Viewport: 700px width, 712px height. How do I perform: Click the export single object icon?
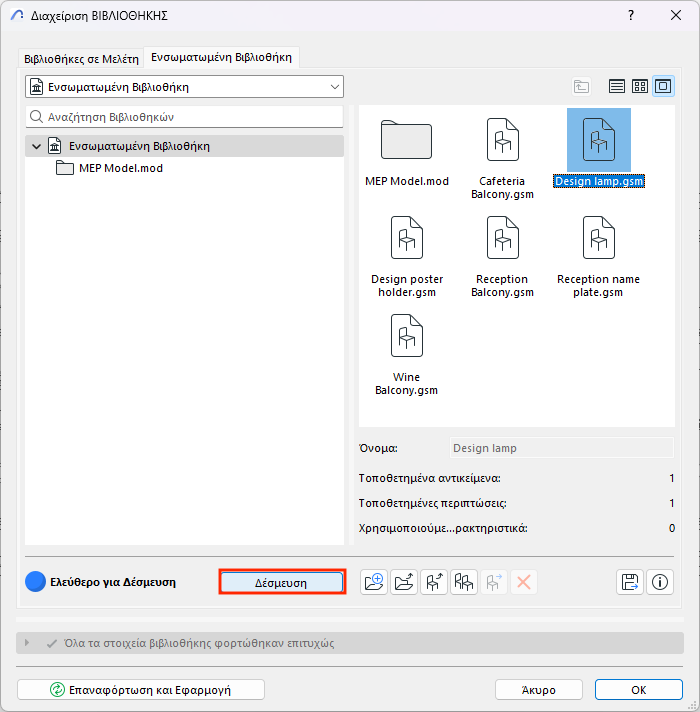434,582
